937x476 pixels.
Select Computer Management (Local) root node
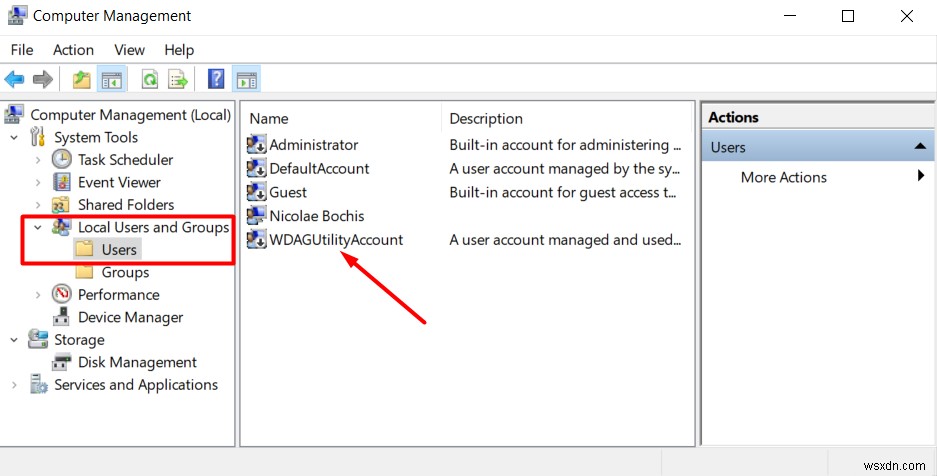point(130,115)
